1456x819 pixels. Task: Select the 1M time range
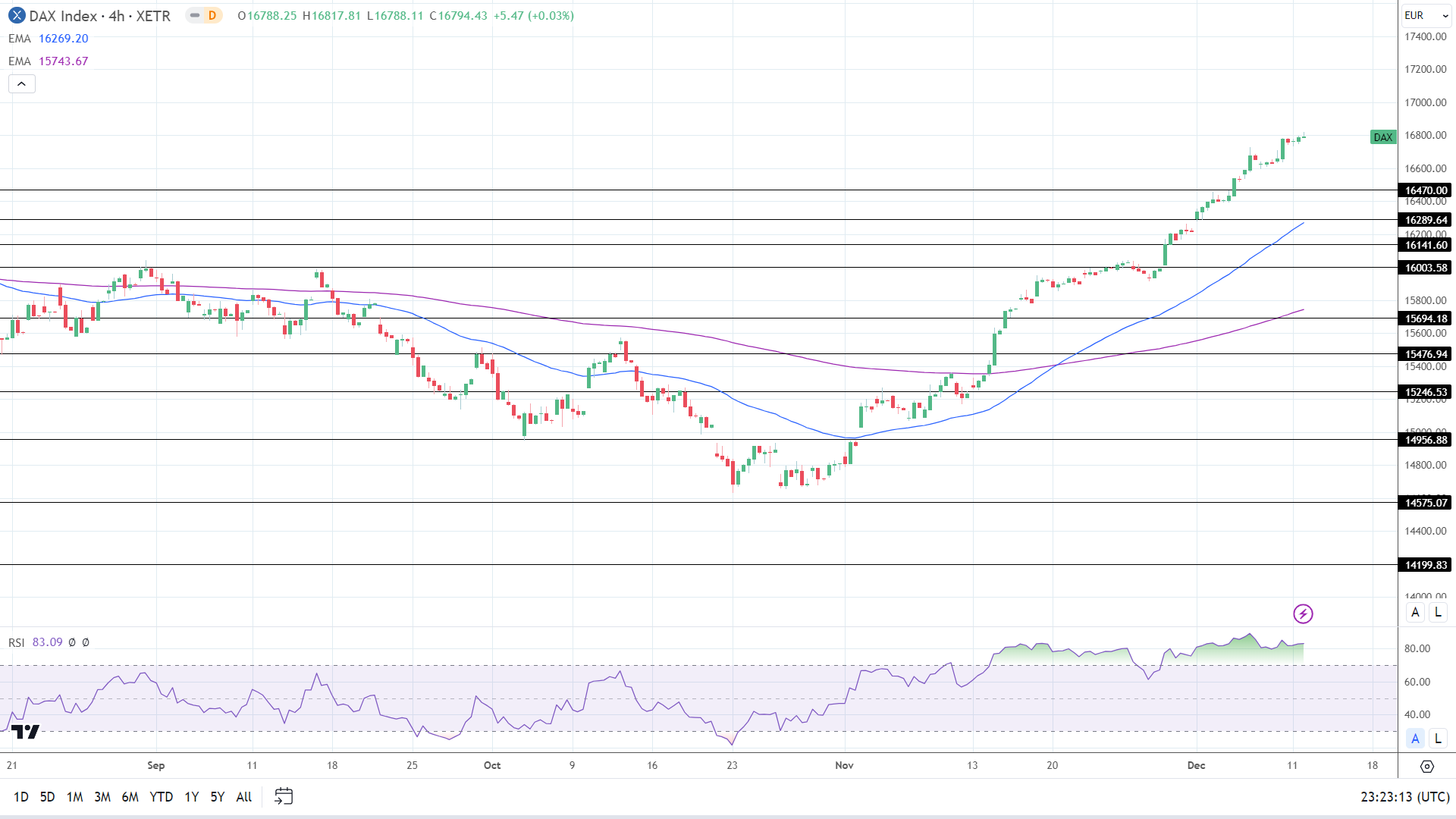74,796
